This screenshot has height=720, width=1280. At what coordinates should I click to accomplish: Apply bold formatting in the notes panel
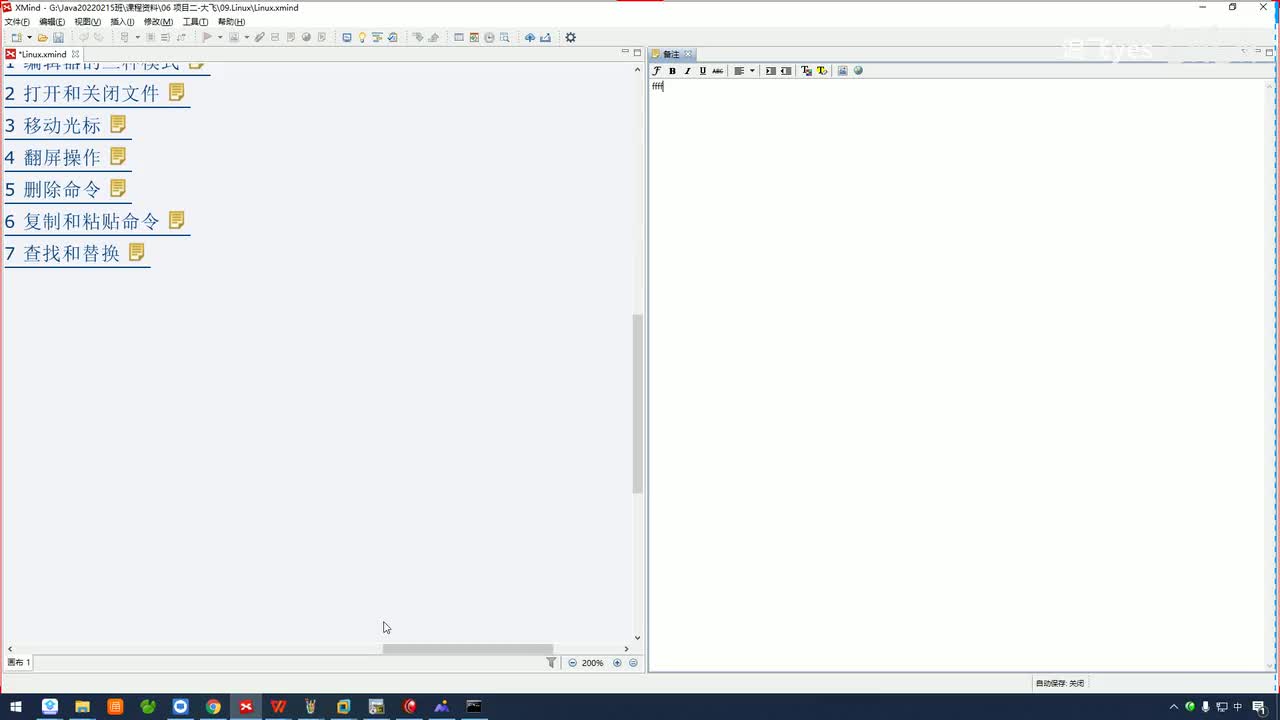click(x=672, y=71)
